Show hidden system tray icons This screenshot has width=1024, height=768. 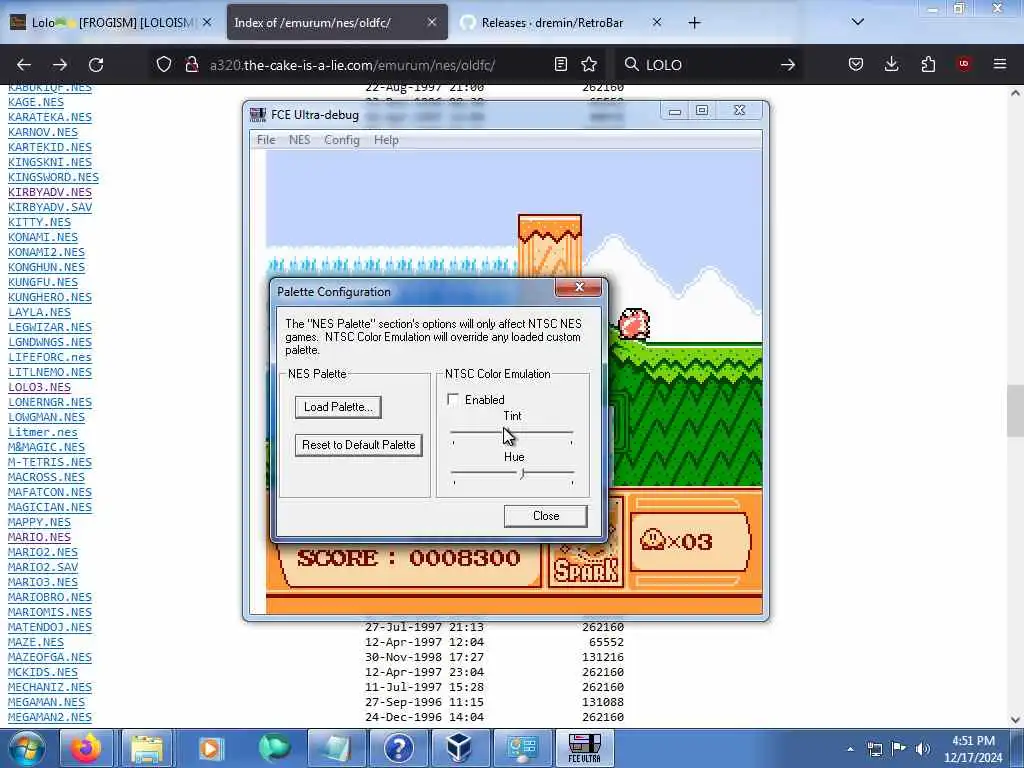tap(850, 749)
